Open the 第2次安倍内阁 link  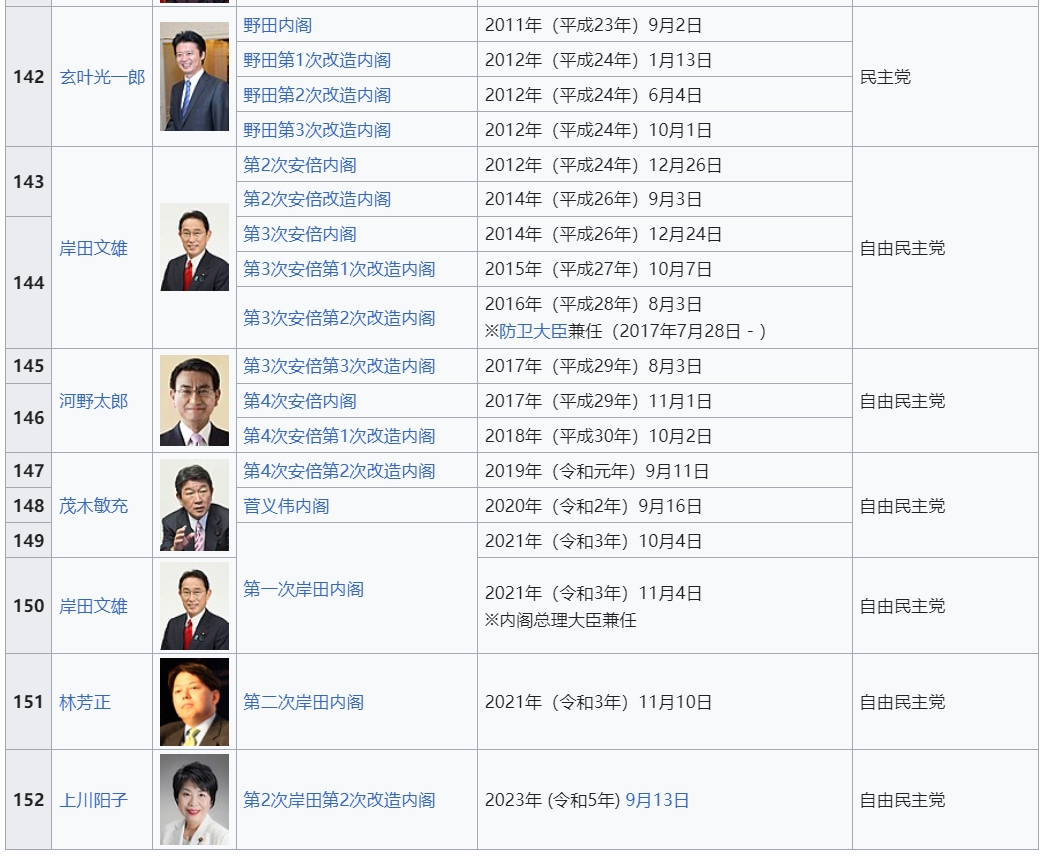coord(300,165)
